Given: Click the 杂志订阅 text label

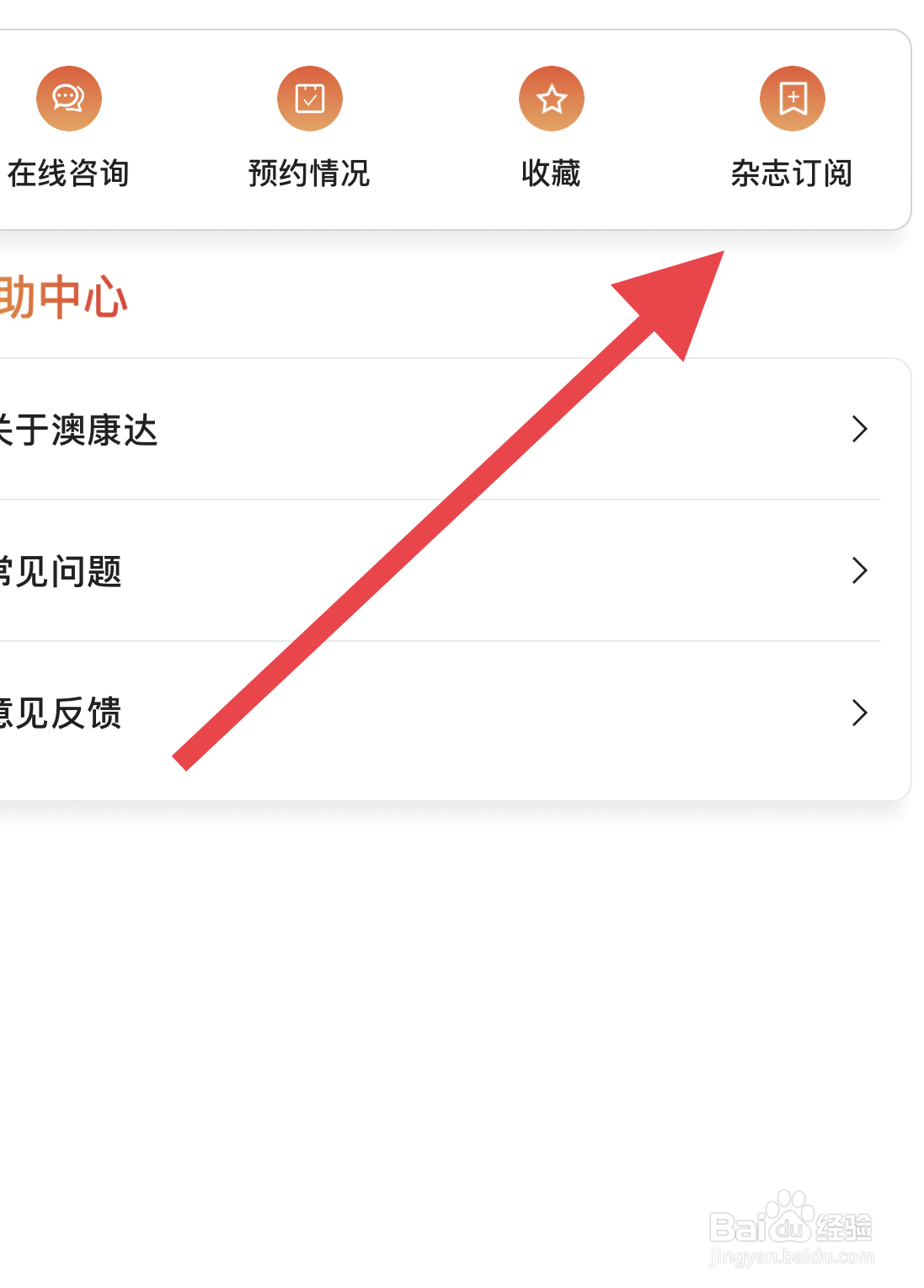Looking at the screenshot, I should [793, 174].
